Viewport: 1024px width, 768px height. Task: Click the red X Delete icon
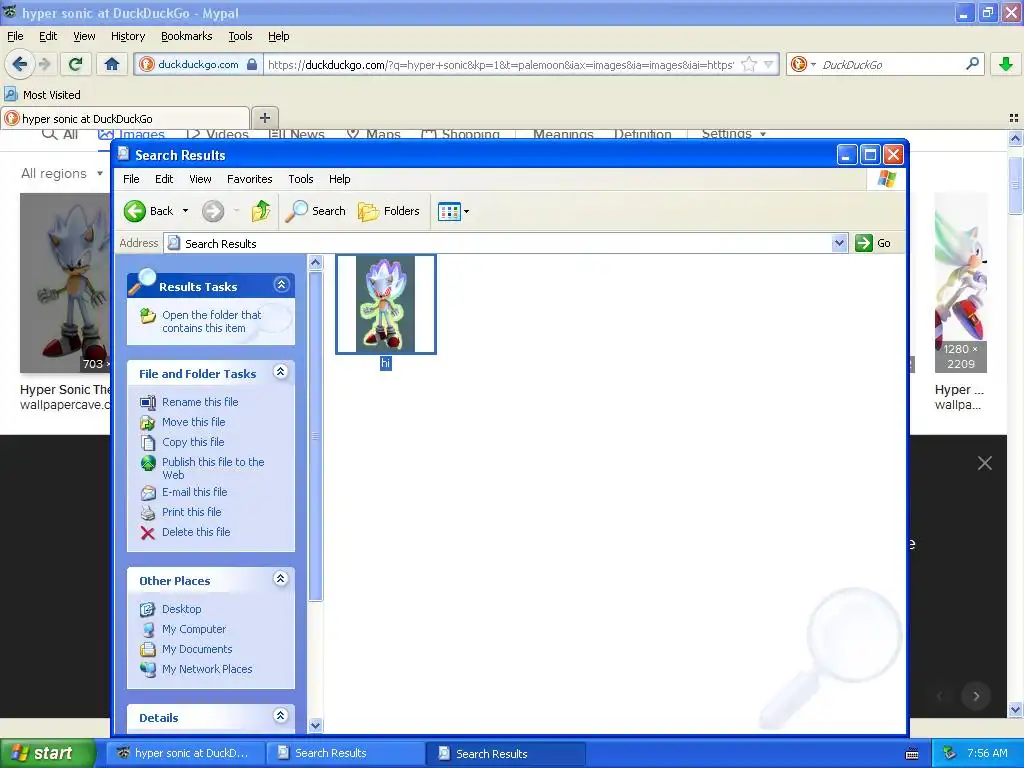[x=148, y=533]
